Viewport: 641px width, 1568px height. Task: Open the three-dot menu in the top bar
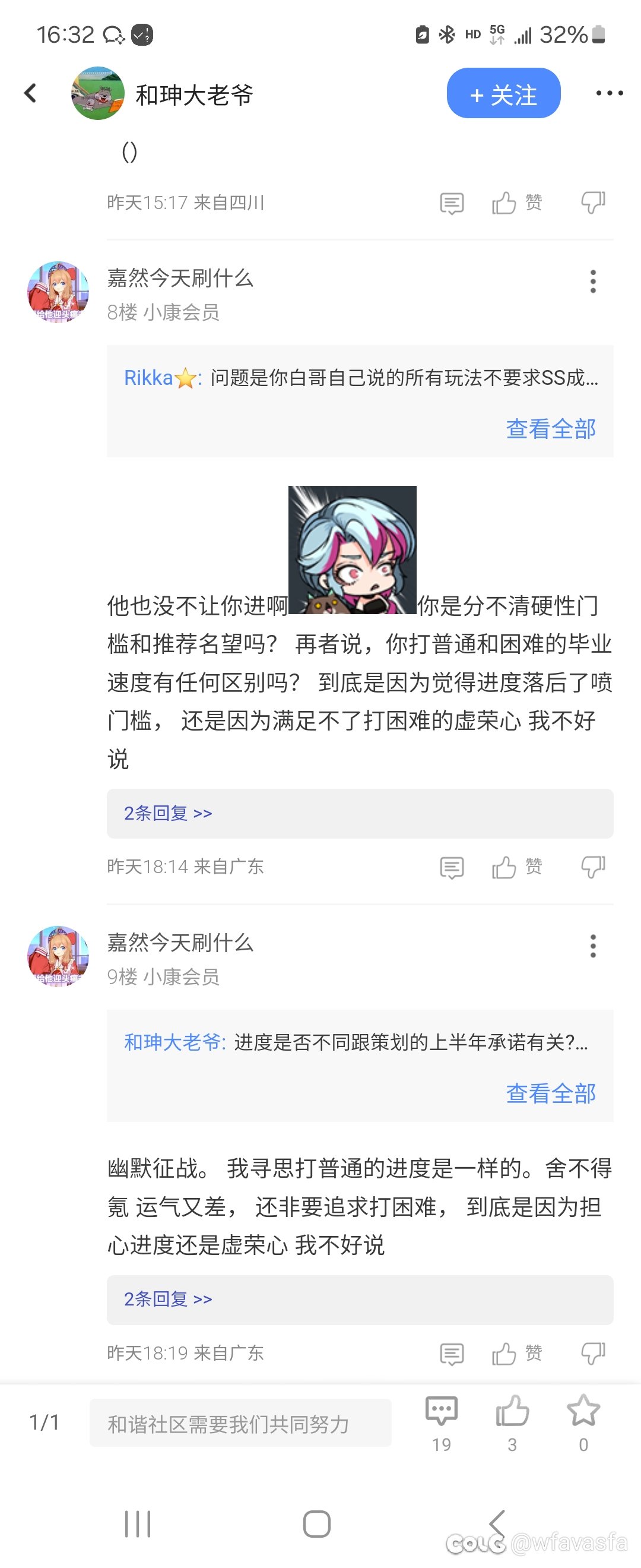point(609,93)
